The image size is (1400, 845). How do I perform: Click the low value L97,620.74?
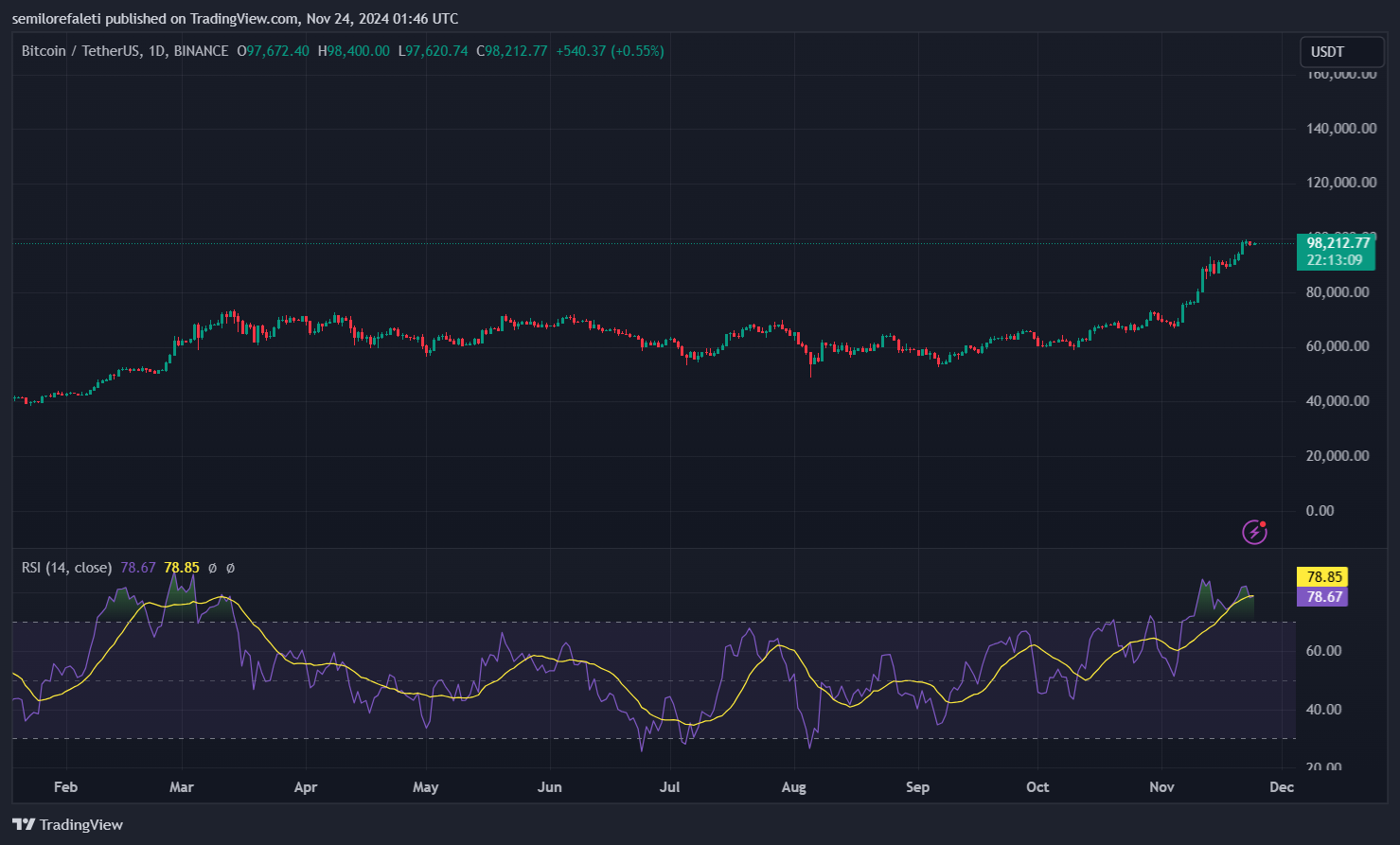[x=433, y=51]
